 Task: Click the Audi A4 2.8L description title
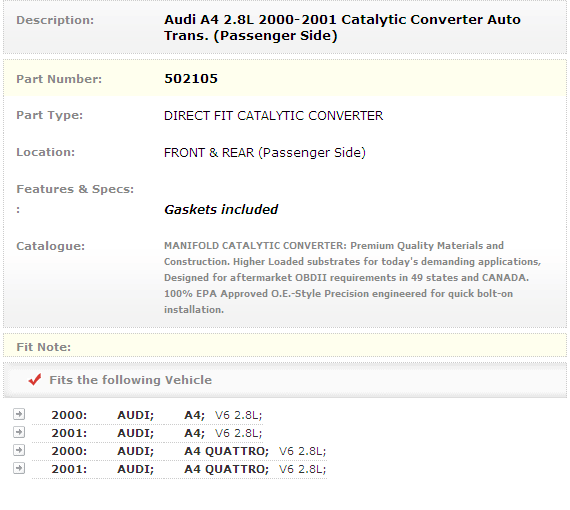point(342,28)
